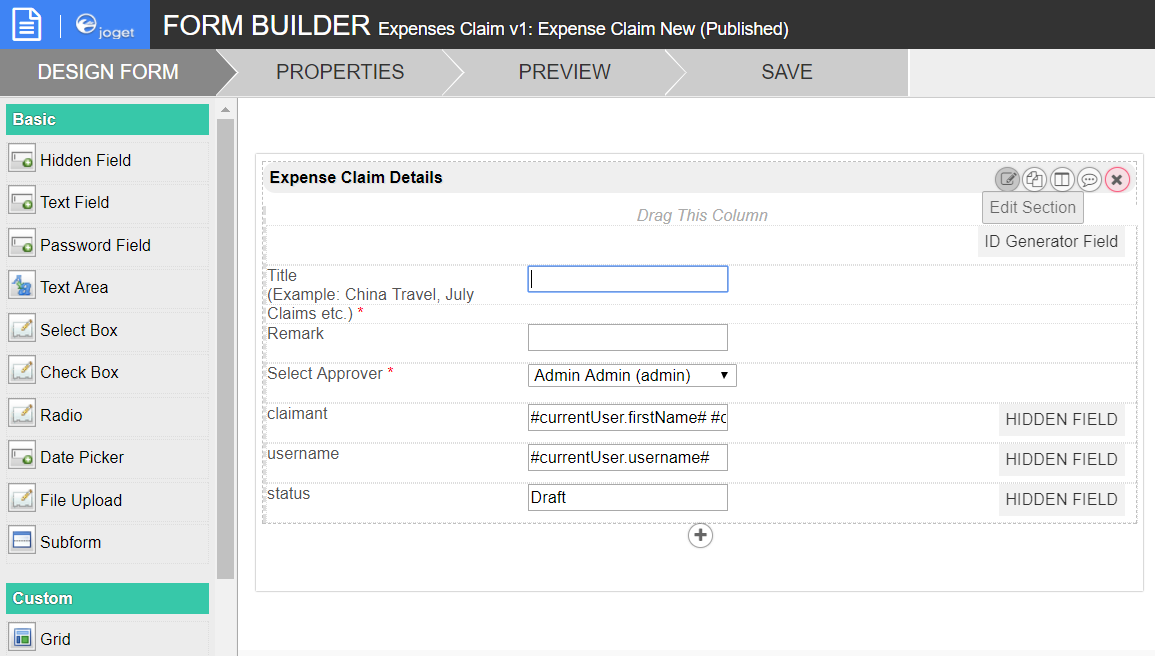Click the Edit Section pencil icon
1155x656 pixels.
[1007, 180]
